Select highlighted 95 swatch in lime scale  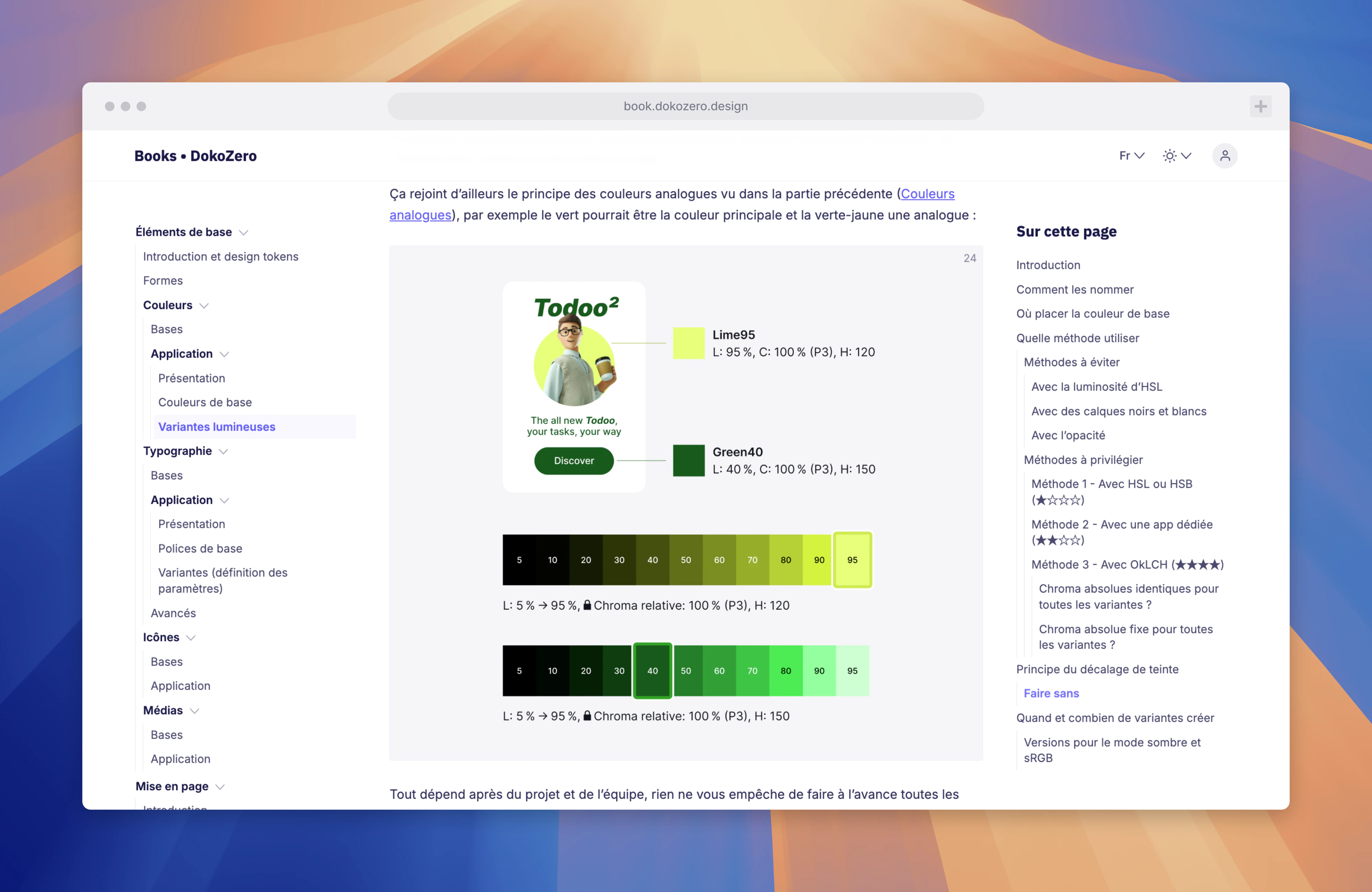pyautogui.click(x=852, y=560)
